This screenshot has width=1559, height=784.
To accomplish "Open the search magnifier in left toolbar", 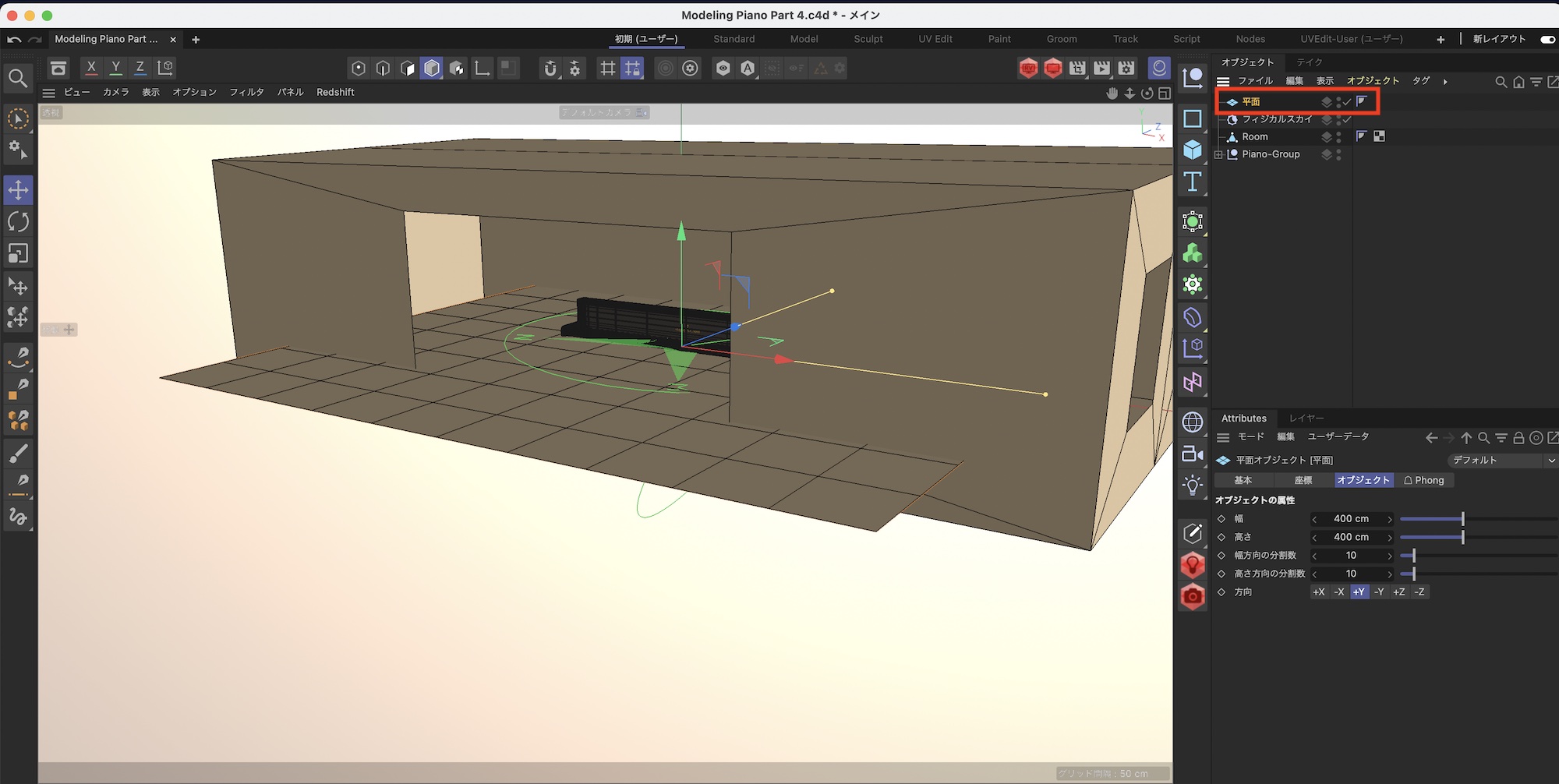I will [18, 78].
